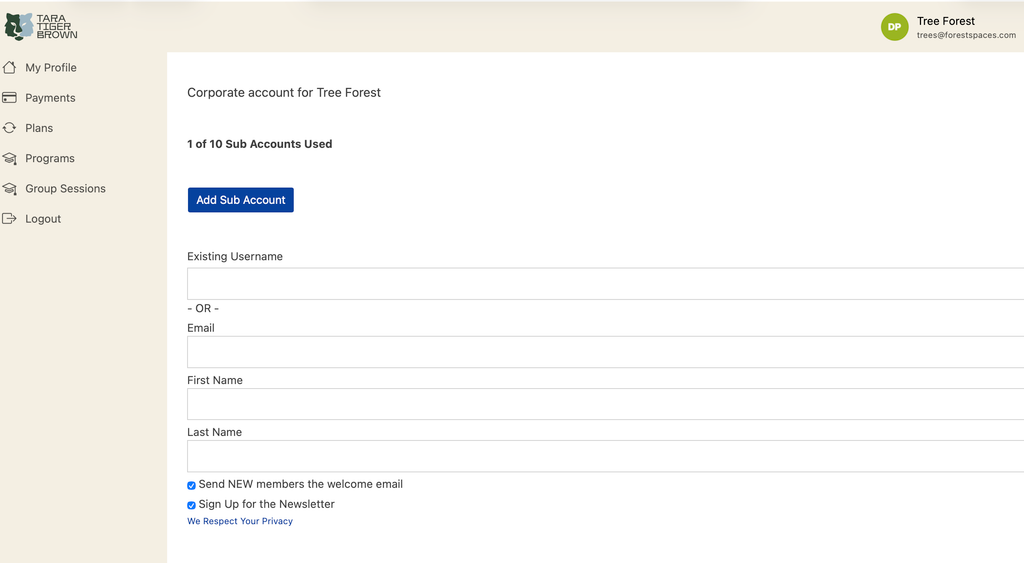Click the graduation cap icon beside Group Sessions

click(x=9, y=189)
